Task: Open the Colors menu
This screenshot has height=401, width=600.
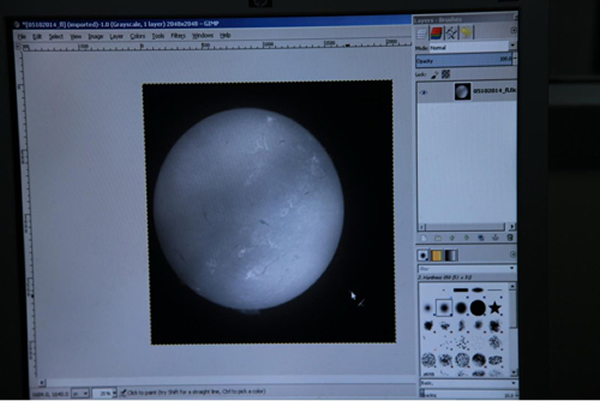Action: [x=137, y=35]
